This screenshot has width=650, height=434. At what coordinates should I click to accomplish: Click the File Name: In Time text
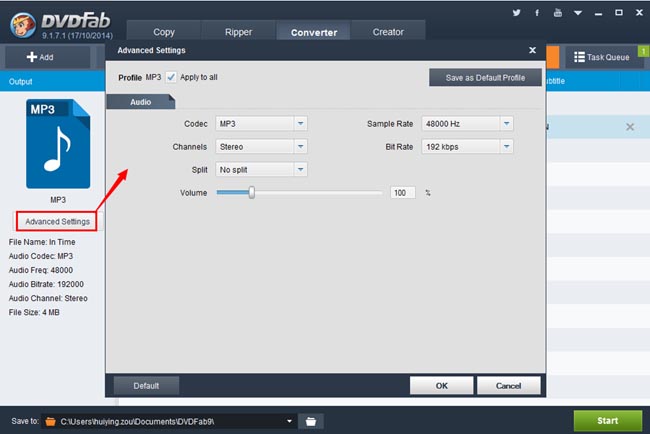point(42,242)
